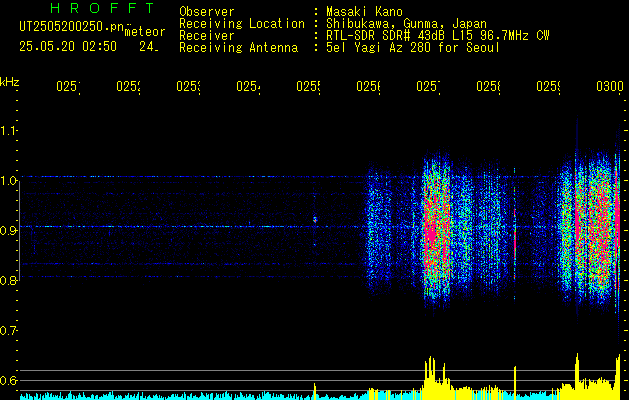Click the observer name Masaki Kano
629x400 pixels.
pos(364,11)
